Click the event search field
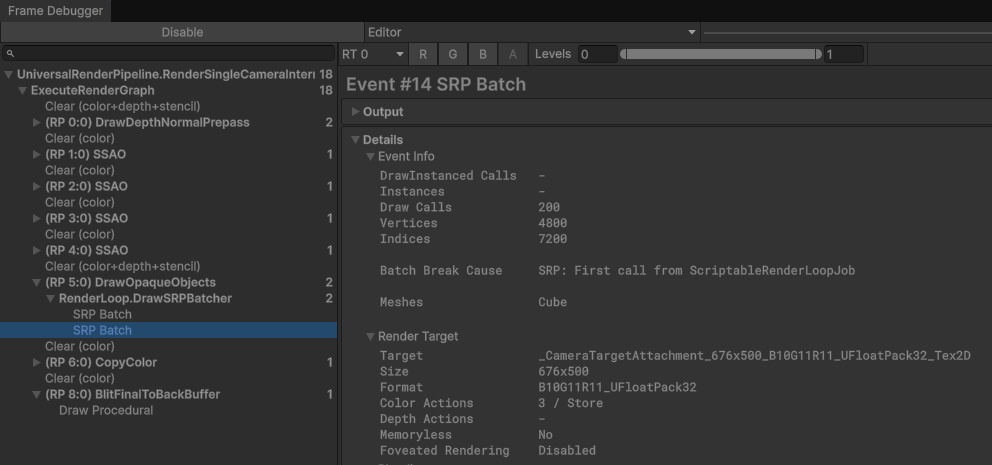 pos(168,54)
